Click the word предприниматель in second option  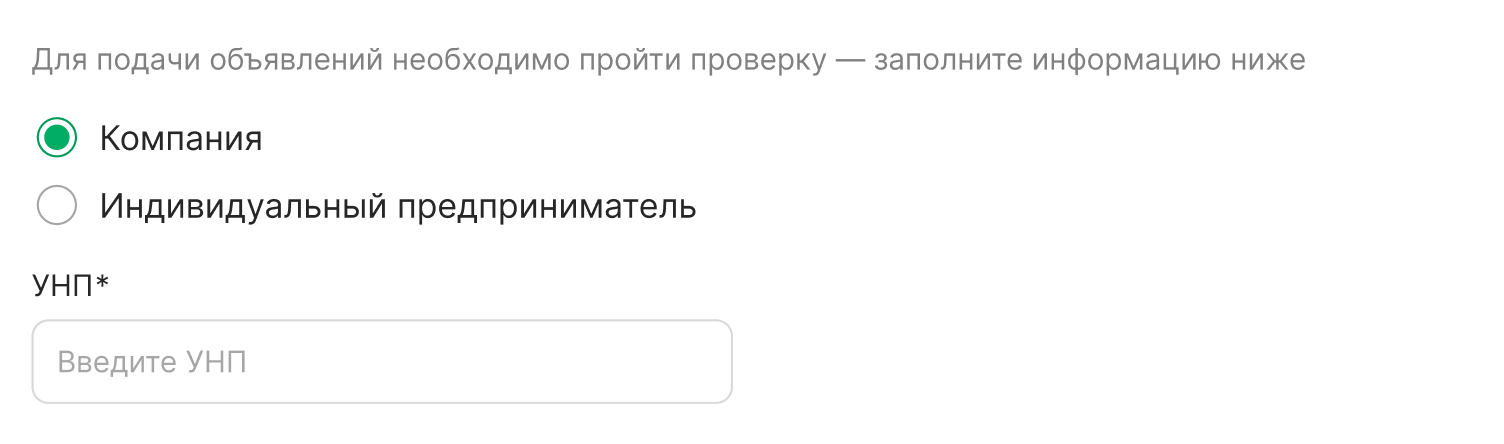(x=548, y=208)
